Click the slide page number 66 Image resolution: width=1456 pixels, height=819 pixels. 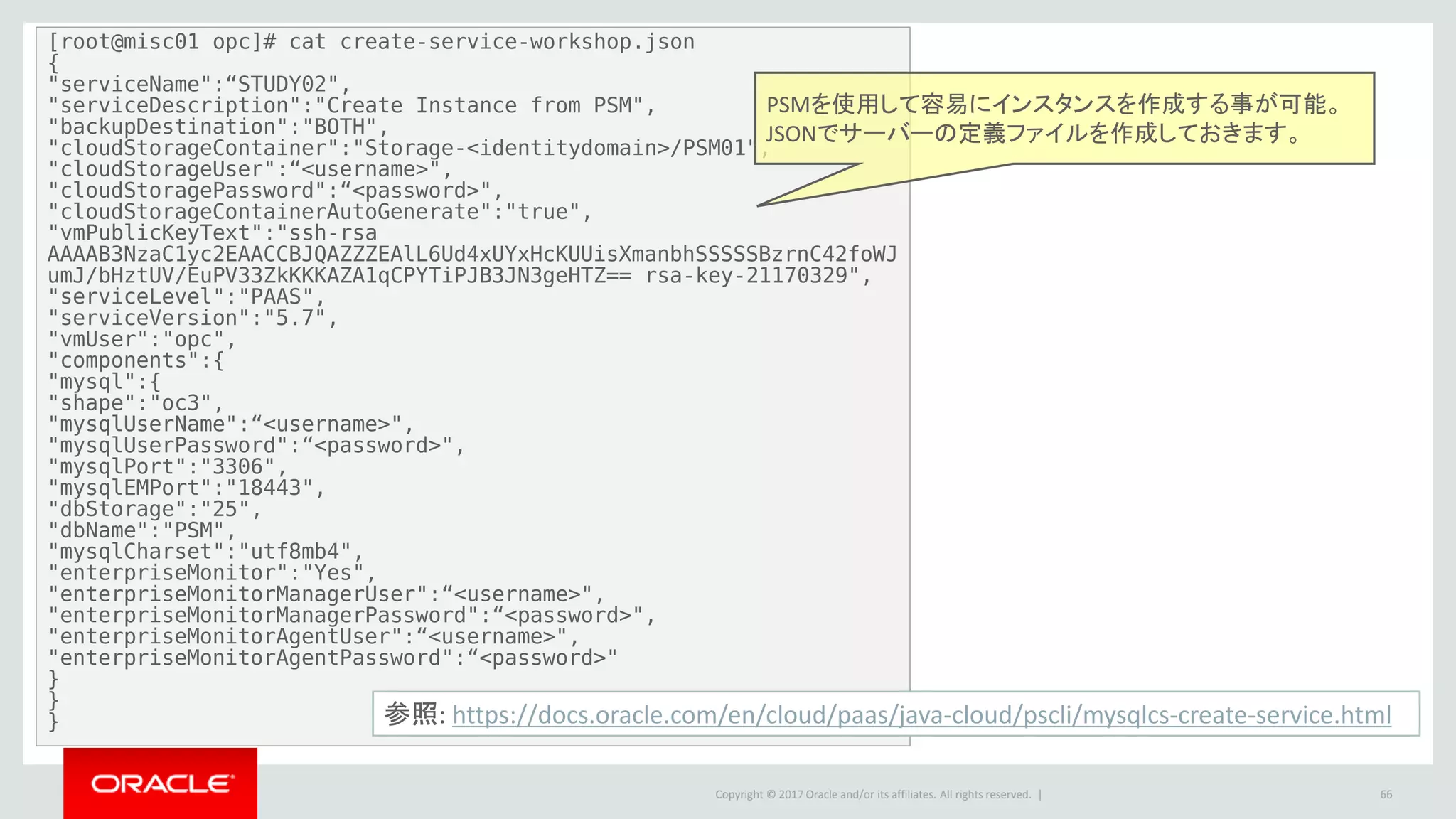(x=1386, y=795)
